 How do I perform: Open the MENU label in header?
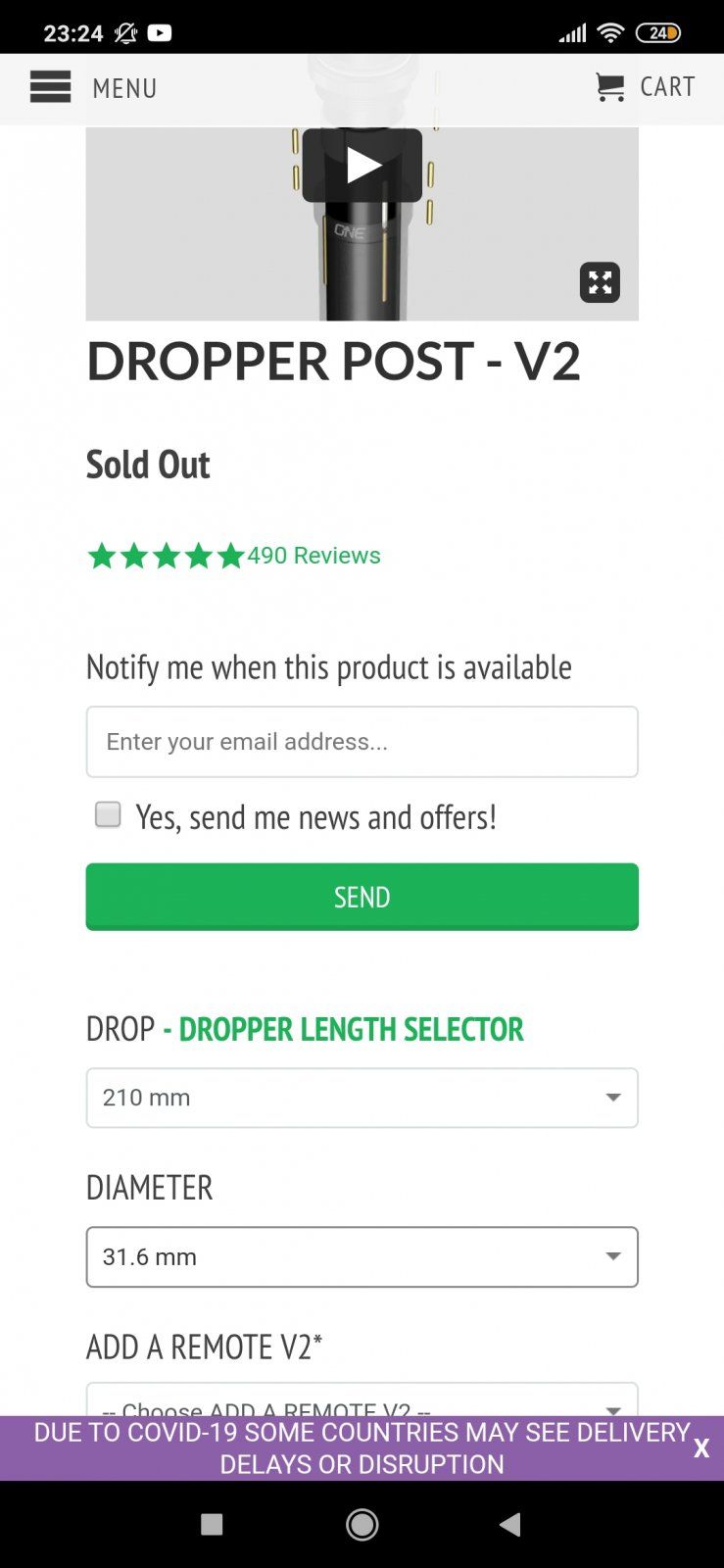pyautogui.click(x=124, y=88)
